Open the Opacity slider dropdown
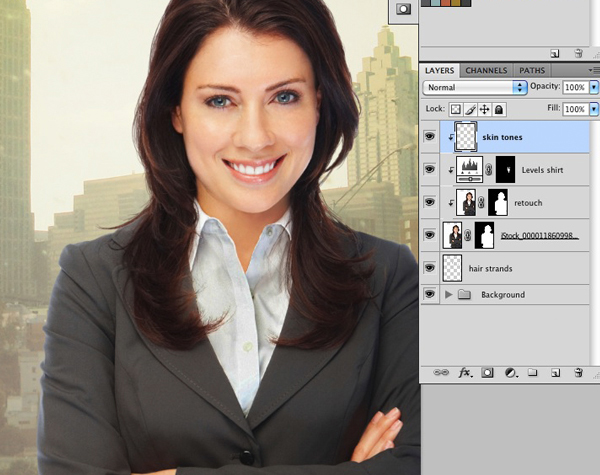The height and width of the screenshot is (475, 600). tap(594, 88)
